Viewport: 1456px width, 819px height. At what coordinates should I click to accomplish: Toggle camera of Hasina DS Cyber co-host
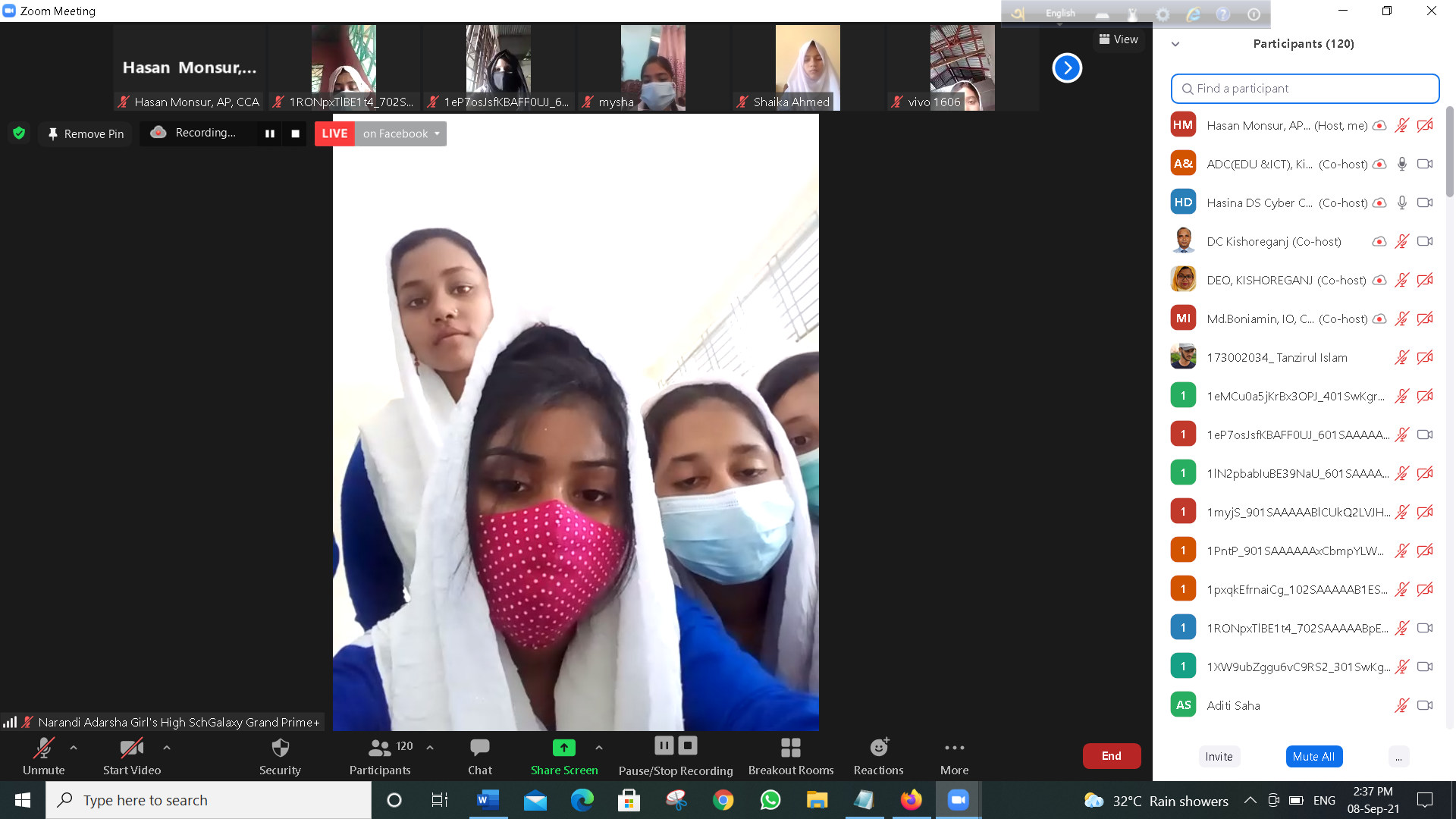pos(1425,202)
